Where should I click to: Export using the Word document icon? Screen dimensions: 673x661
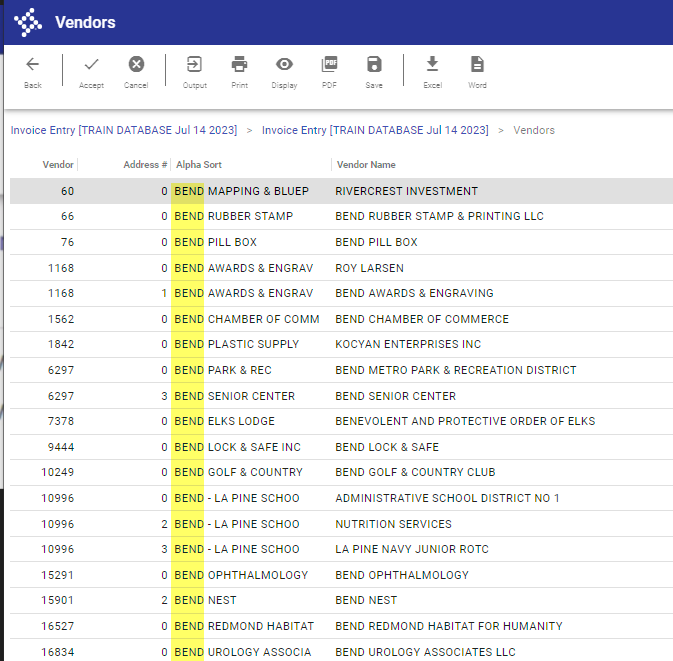pyautogui.click(x=477, y=64)
